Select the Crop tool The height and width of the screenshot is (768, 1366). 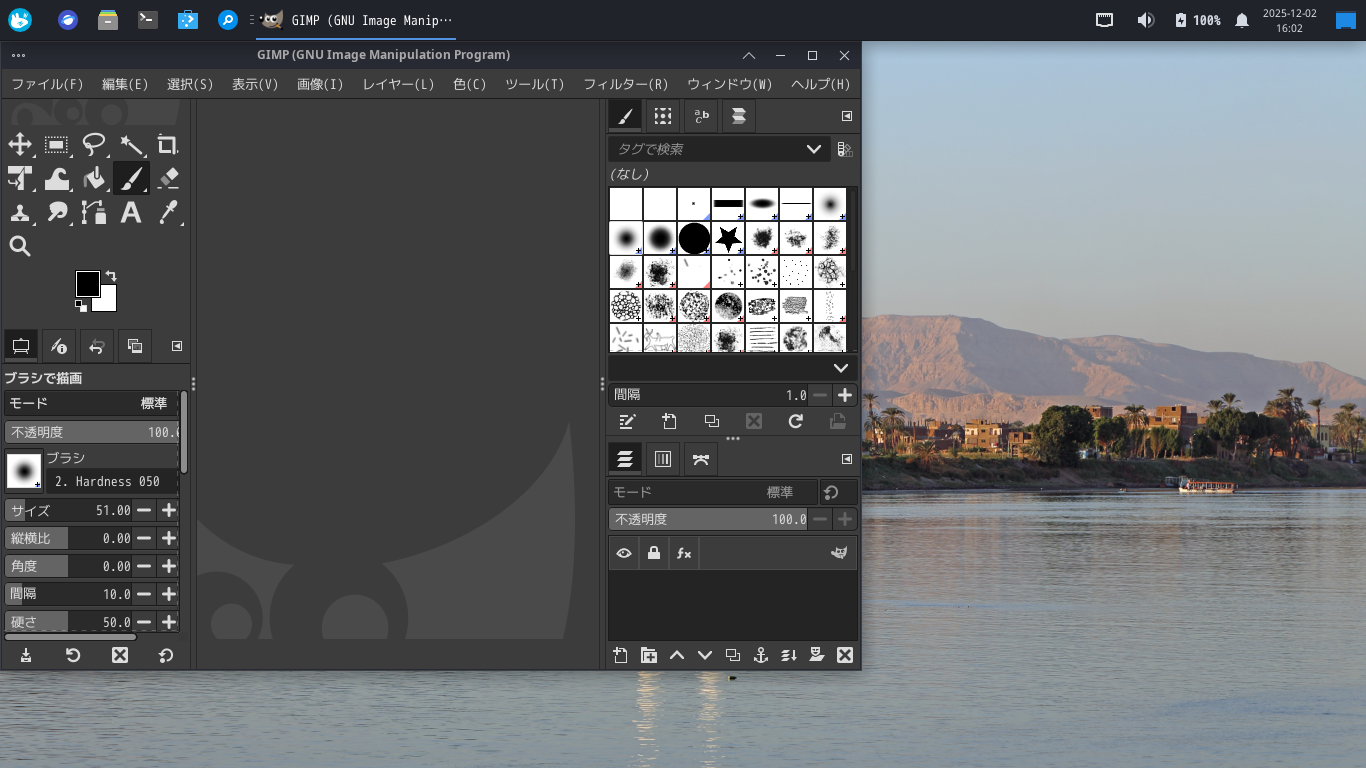(168, 145)
